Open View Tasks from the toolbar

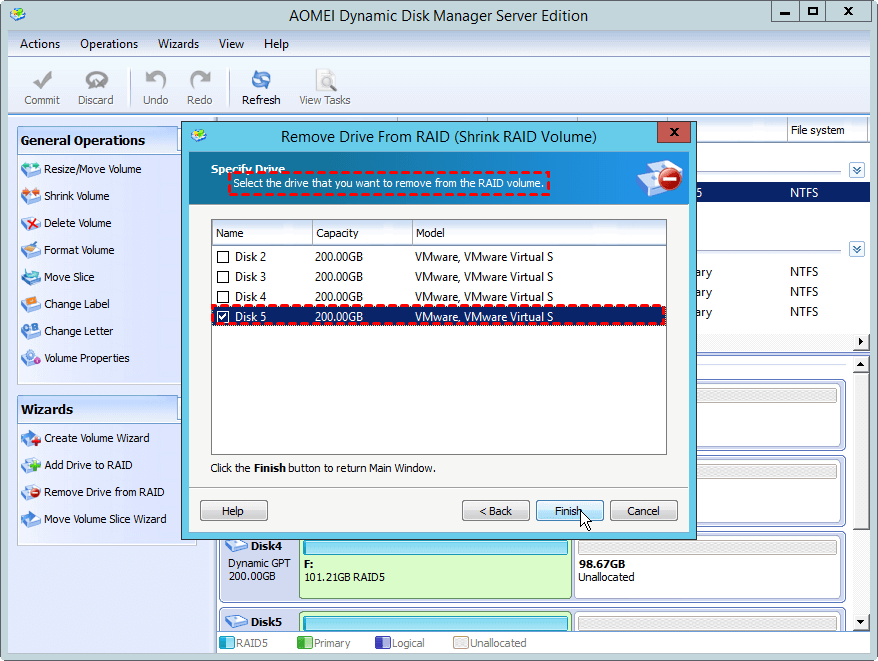[325, 87]
